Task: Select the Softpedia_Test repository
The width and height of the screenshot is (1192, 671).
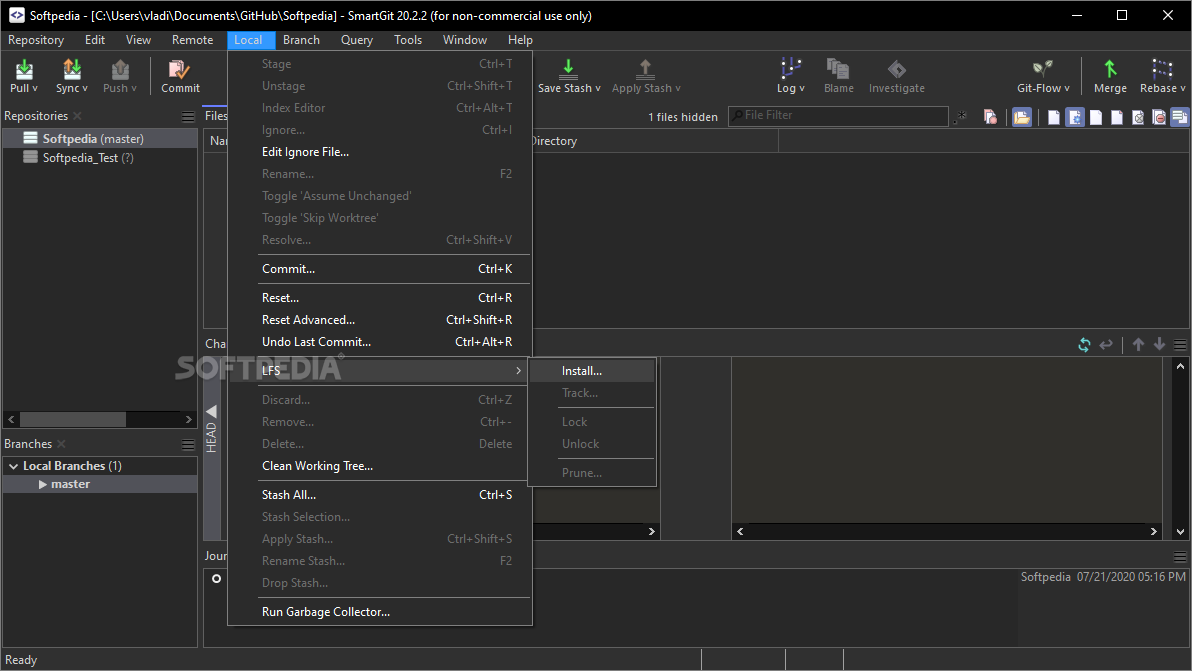Action: click(x=100, y=157)
